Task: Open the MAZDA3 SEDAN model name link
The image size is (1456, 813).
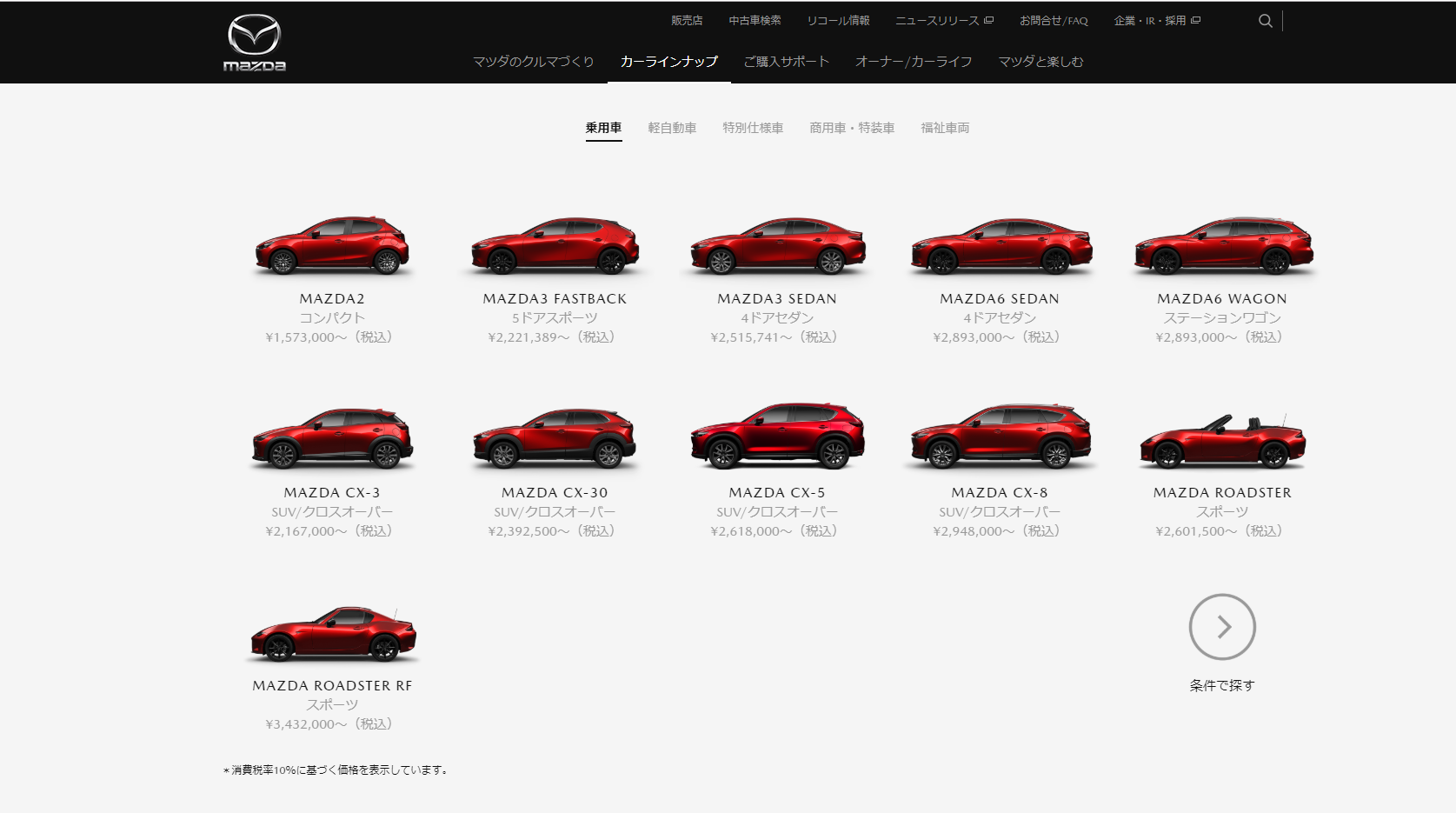Action: (x=777, y=299)
